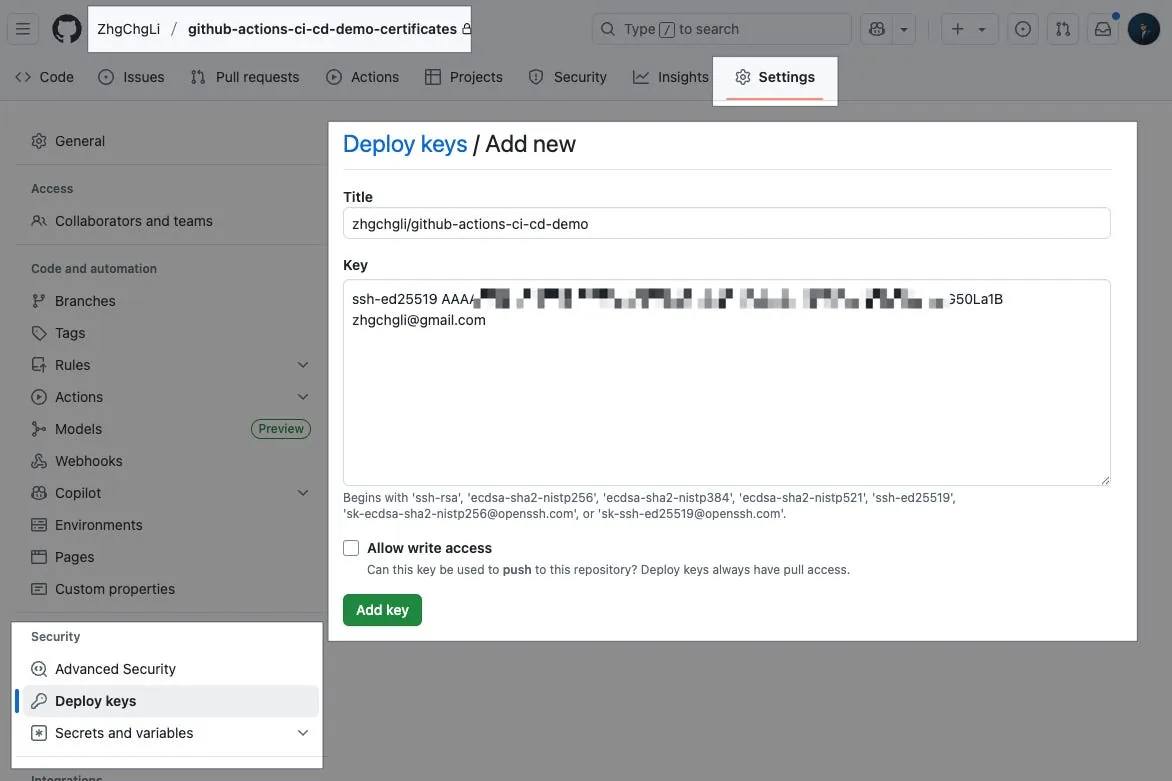The height and width of the screenshot is (781, 1172).
Task: Open the create new plus dropdown
Action: 968,29
